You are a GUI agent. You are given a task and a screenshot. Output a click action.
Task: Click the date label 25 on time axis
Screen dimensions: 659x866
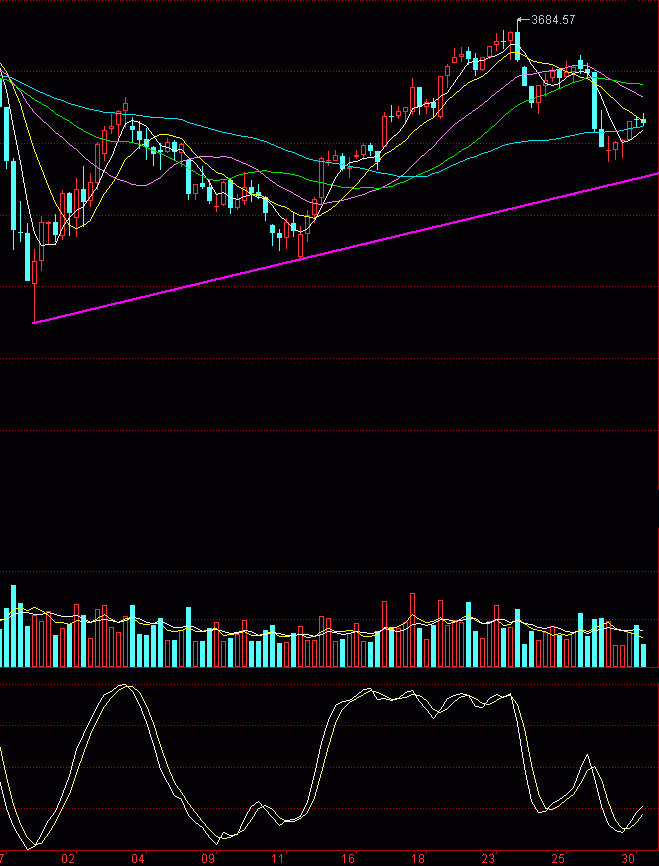tap(558, 859)
